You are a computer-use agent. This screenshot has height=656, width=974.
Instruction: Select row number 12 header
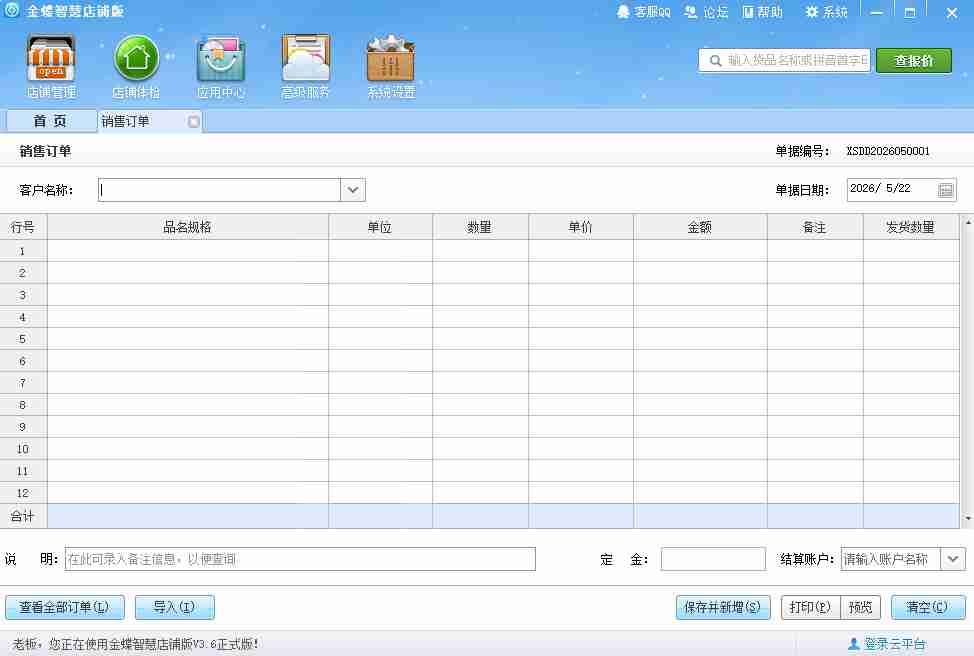click(x=23, y=493)
